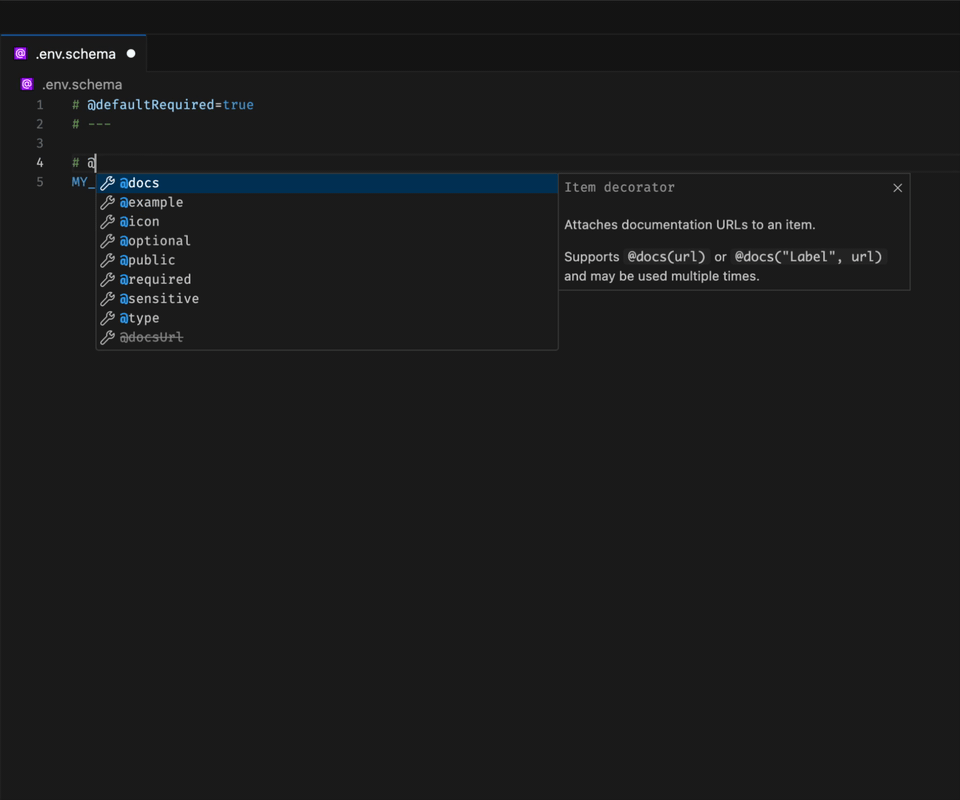Viewport: 960px width, 800px height.
Task: Click the 'Item decorator' heading text
Action: [x=619, y=187]
